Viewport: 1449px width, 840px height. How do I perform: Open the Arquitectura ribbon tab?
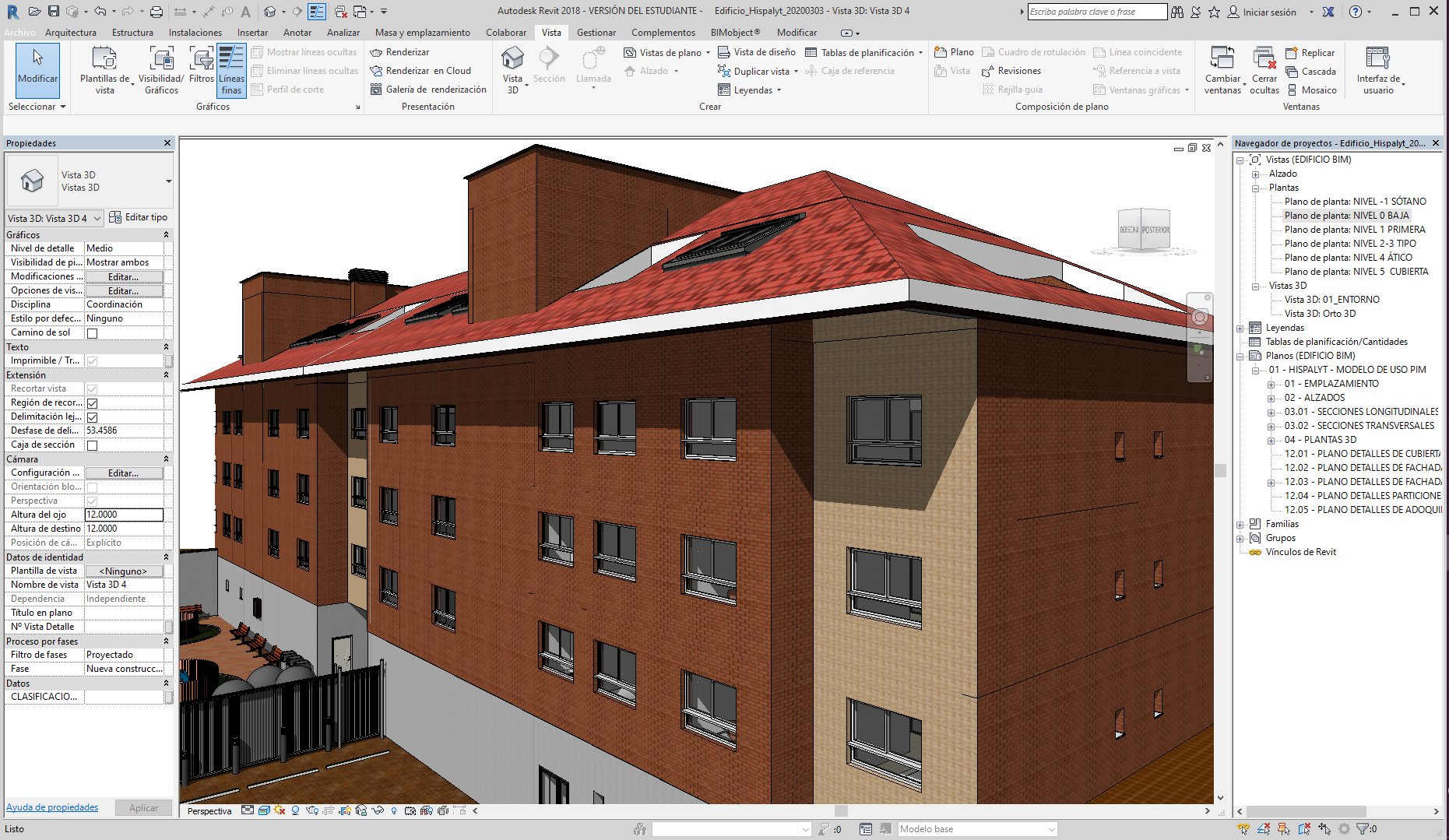coord(71,33)
